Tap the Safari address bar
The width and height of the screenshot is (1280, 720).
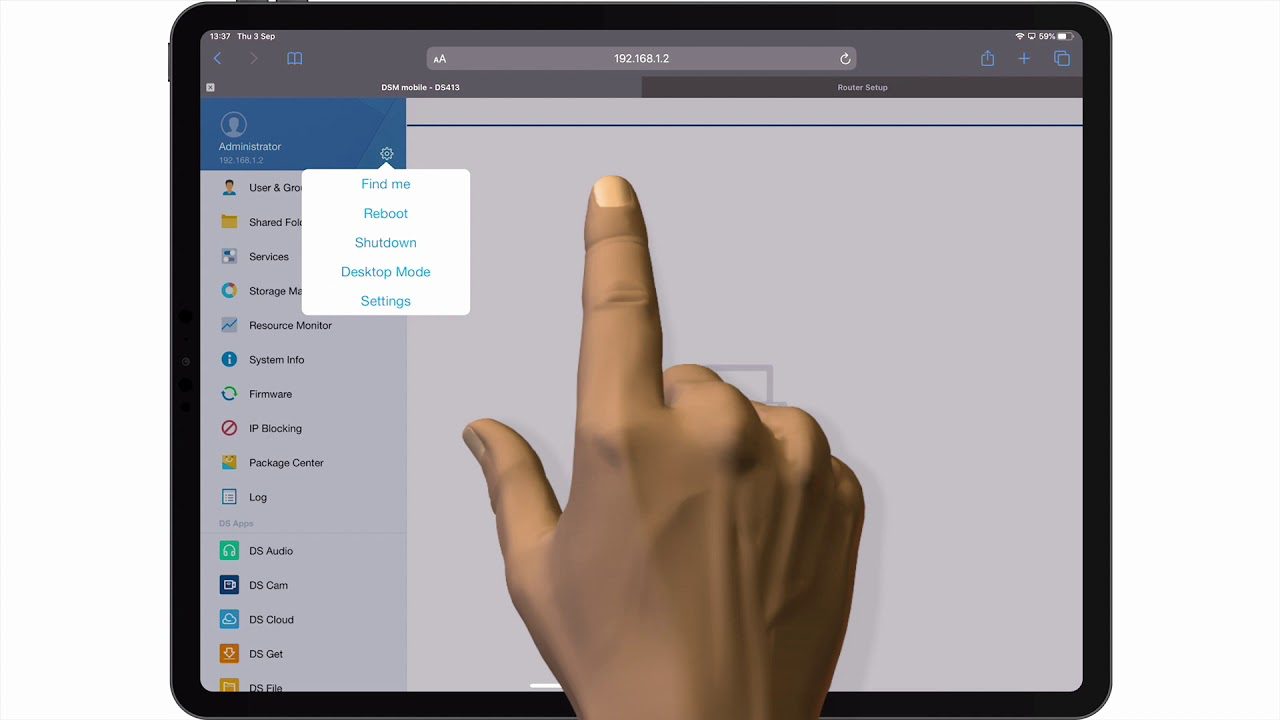pos(641,59)
